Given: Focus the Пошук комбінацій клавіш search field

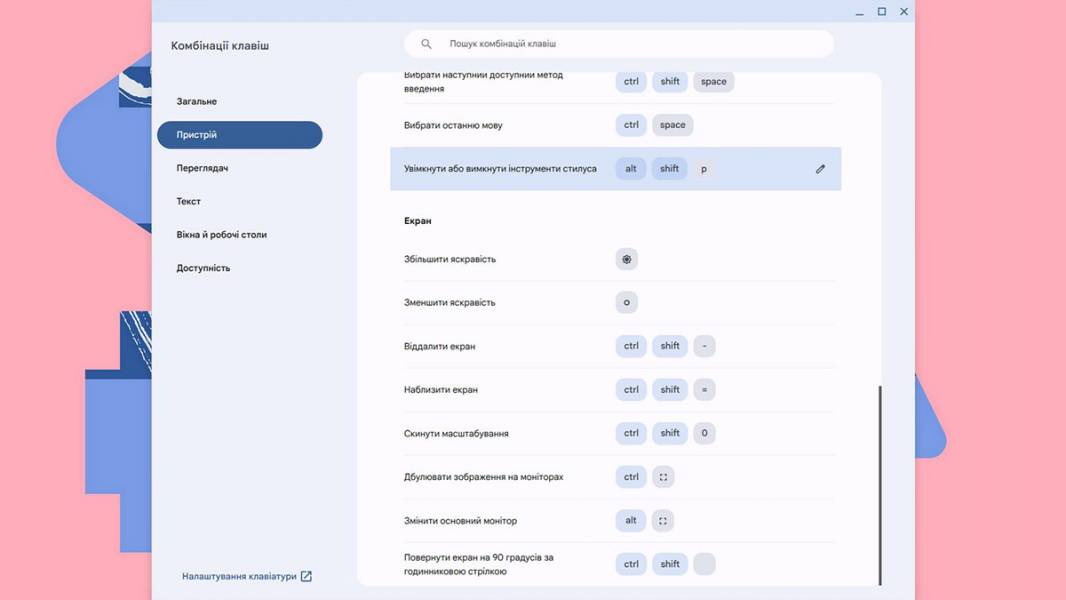Looking at the screenshot, I should click(x=619, y=43).
